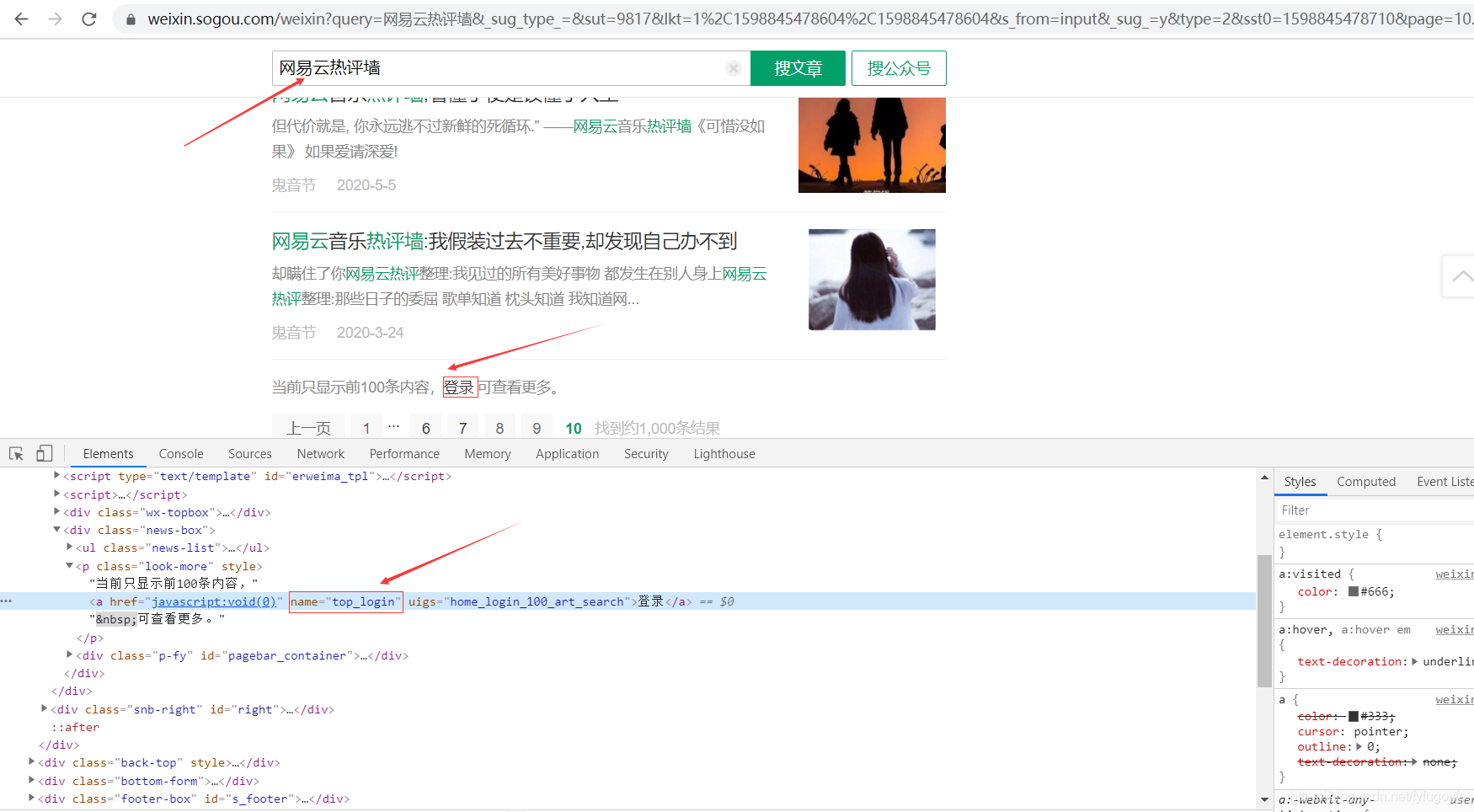Click the 搜公众号 search accounts button
This screenshot has height=812, width=1474.
click(899, 68)
